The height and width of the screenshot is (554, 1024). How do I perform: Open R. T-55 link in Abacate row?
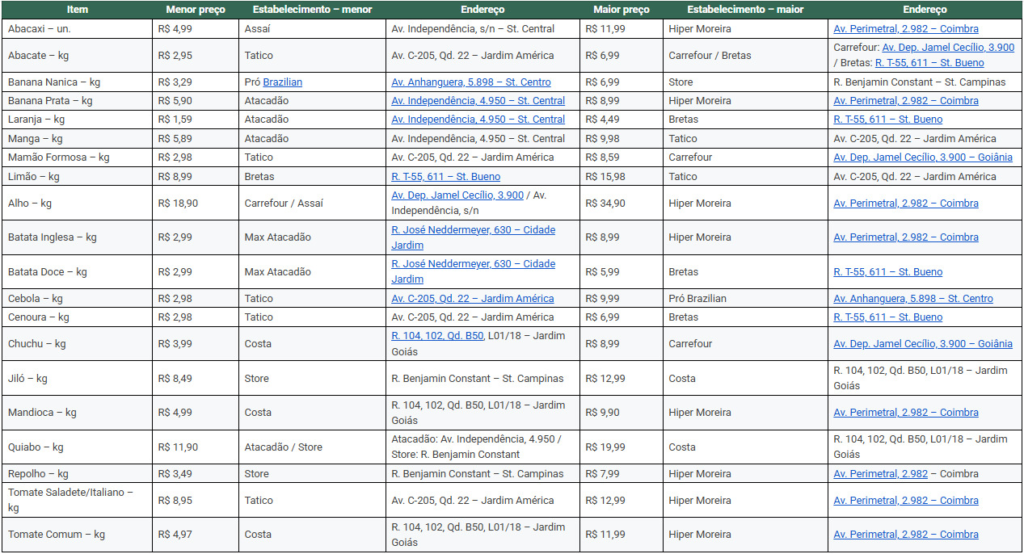pyautogui.click(x=929, y=63)
